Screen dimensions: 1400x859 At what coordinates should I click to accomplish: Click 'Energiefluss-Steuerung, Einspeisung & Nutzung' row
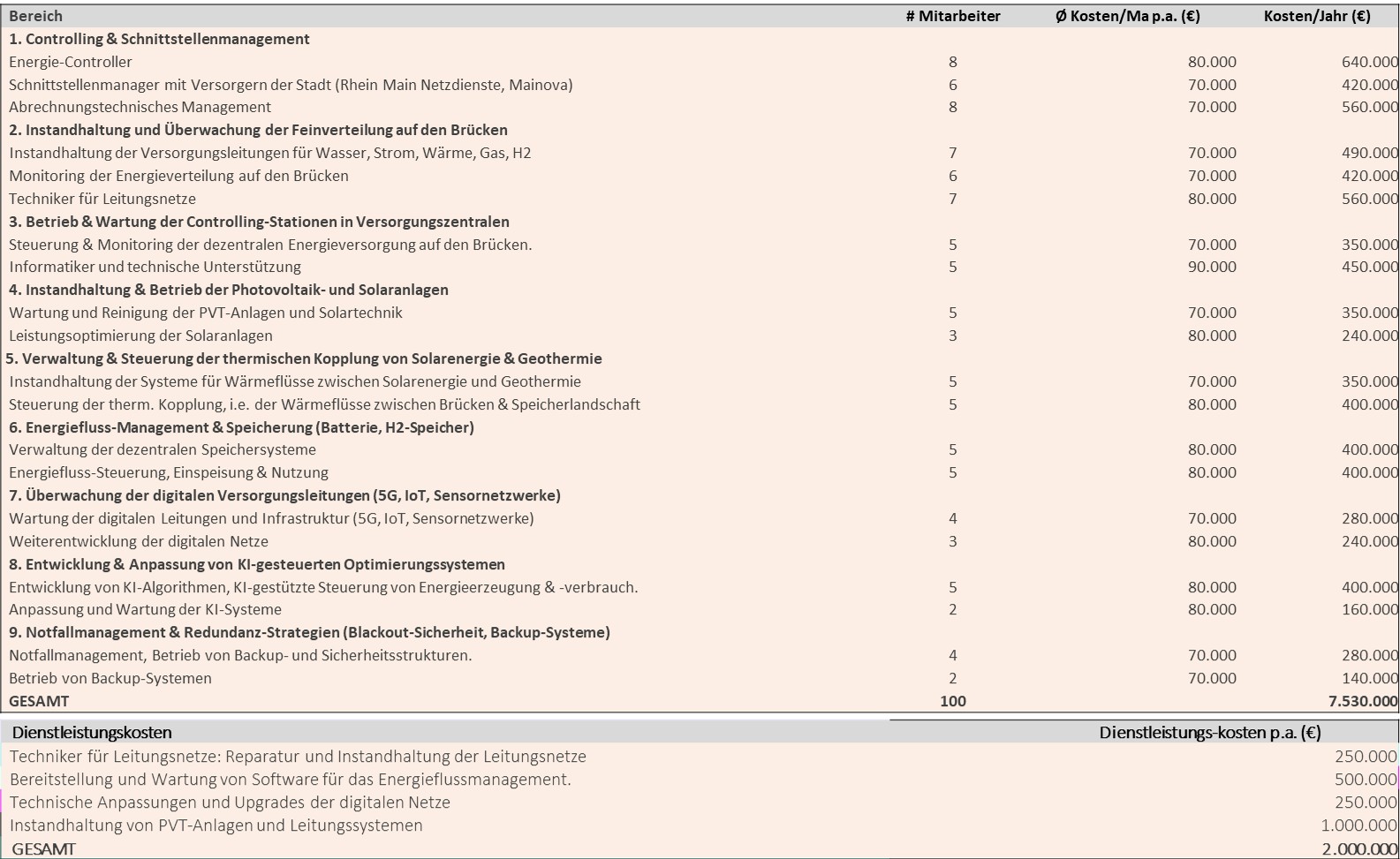[169, 472]
